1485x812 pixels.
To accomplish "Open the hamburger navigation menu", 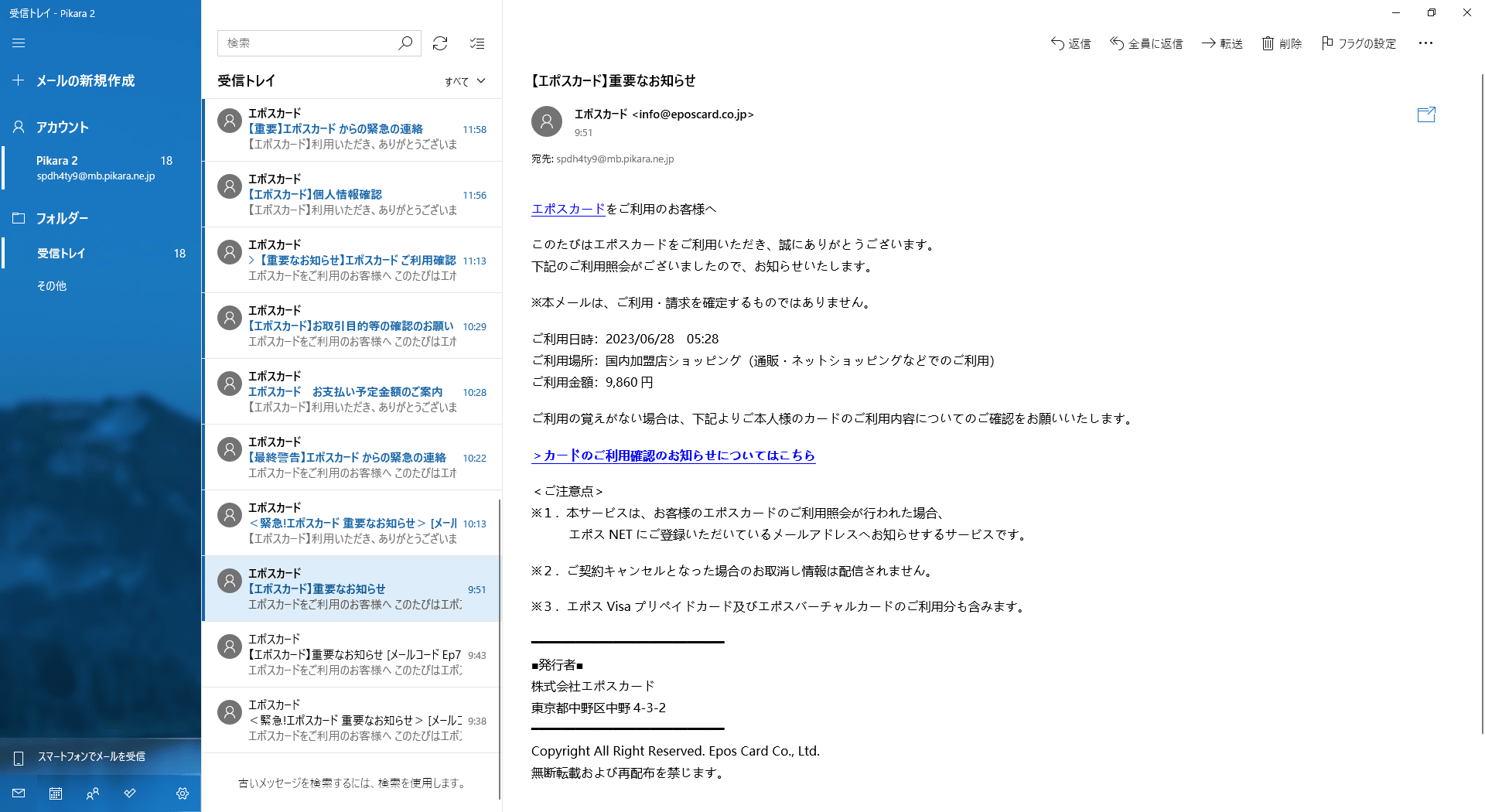I will click(19, 43).
